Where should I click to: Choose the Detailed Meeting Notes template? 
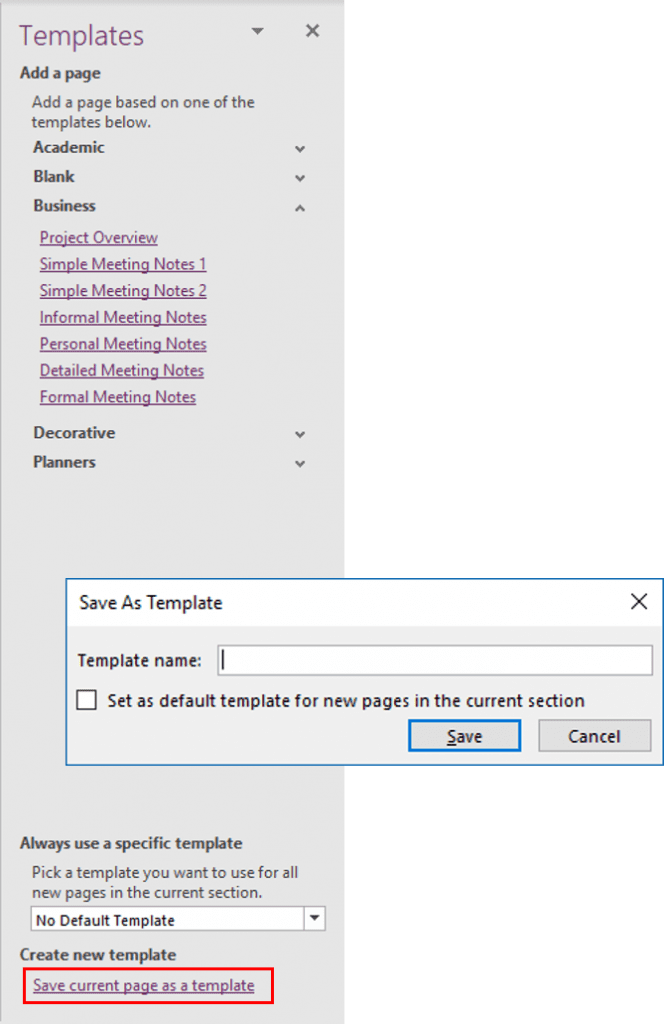tap(121, 370)
